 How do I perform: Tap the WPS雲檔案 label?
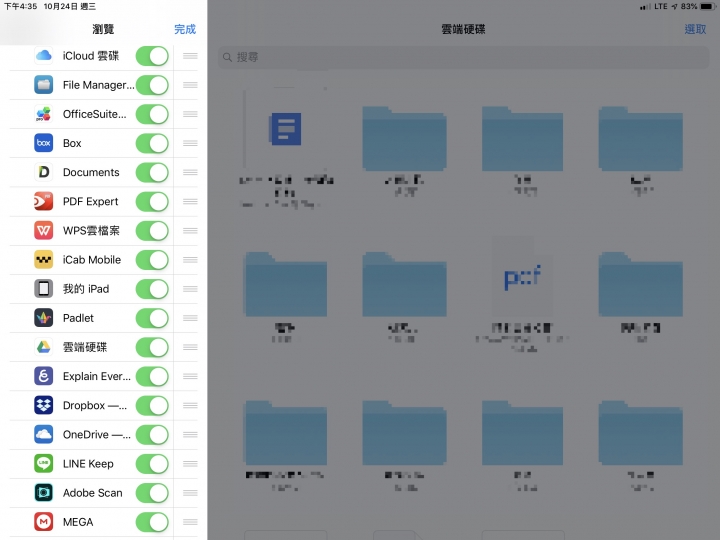point(91,231)
